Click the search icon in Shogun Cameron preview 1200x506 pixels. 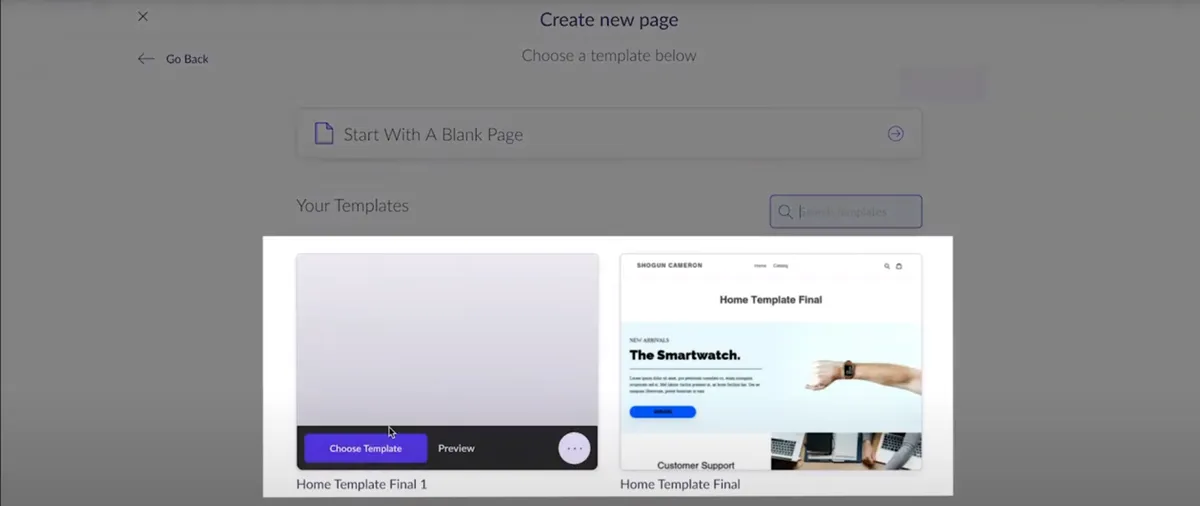[x=886, y=266]
